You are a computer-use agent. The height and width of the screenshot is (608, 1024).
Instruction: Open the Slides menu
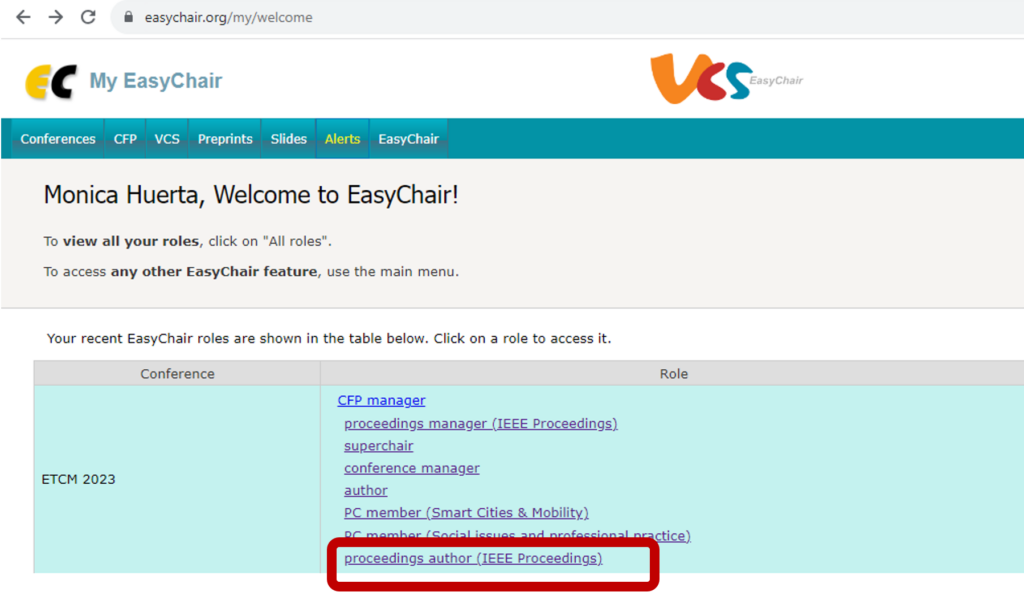[289, 139]
